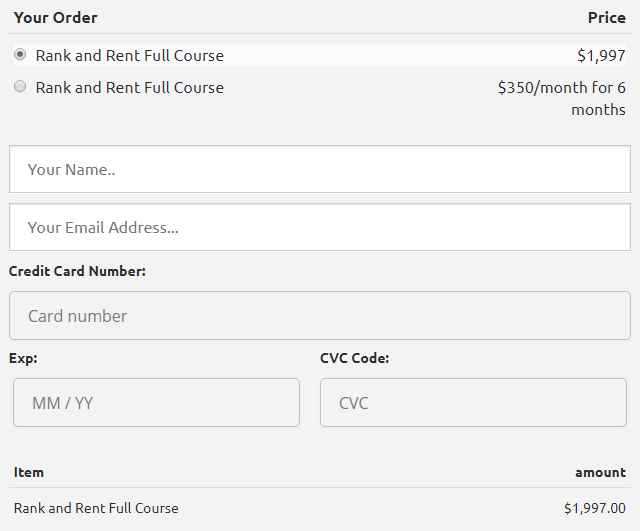Click the $1,997 price in the order options
The image size is (640, 531).
pyautogui.click(x=601, y=56)
